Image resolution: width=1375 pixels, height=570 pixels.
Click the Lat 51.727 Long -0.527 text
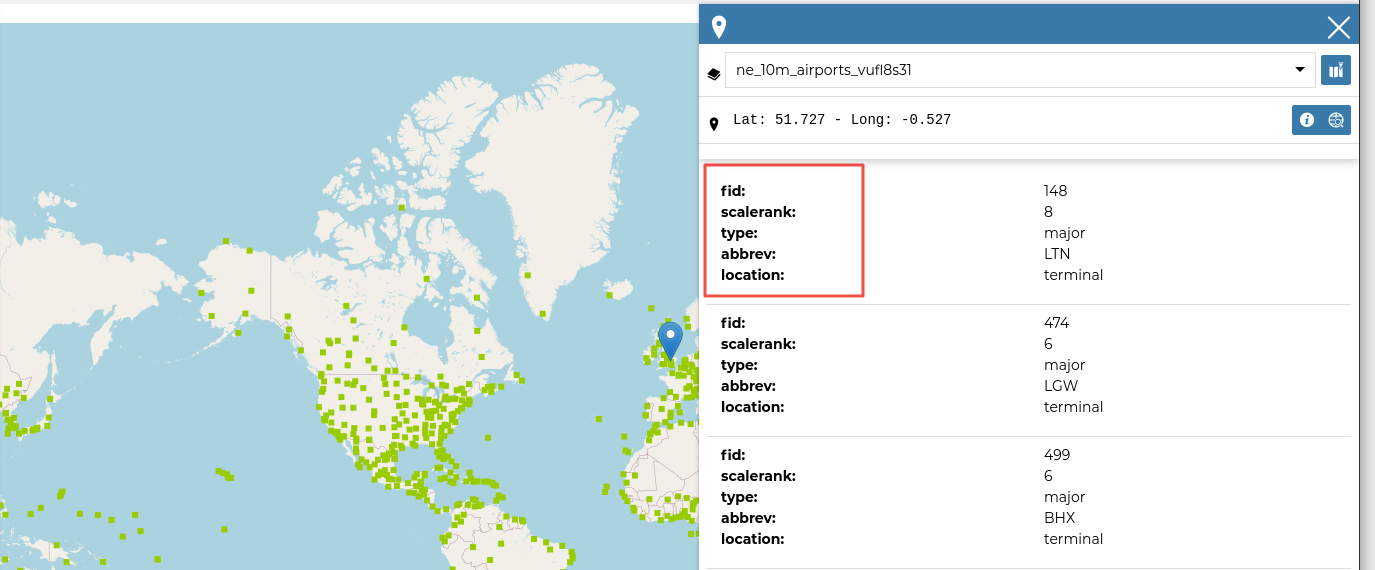pos(841,120)
